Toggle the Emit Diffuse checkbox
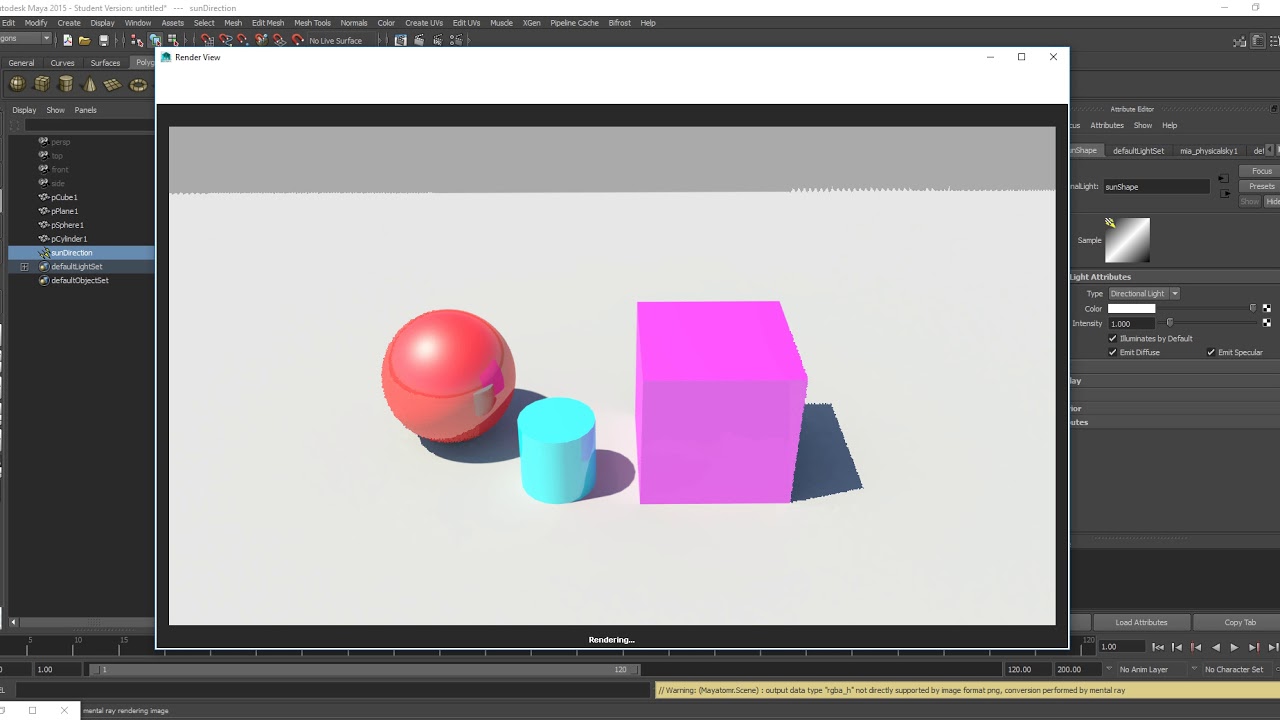Screen dimensions: 1280x720 coord(1113,352)
